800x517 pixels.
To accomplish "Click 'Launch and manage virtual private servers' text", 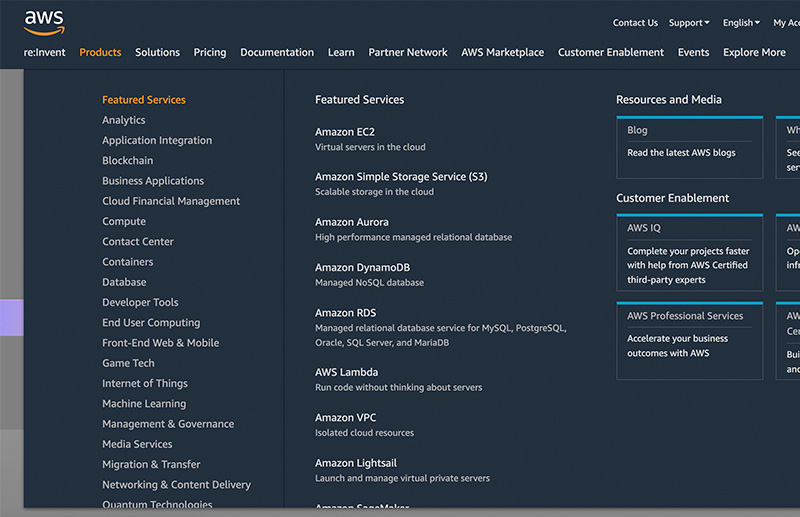I will coord(402,478).
